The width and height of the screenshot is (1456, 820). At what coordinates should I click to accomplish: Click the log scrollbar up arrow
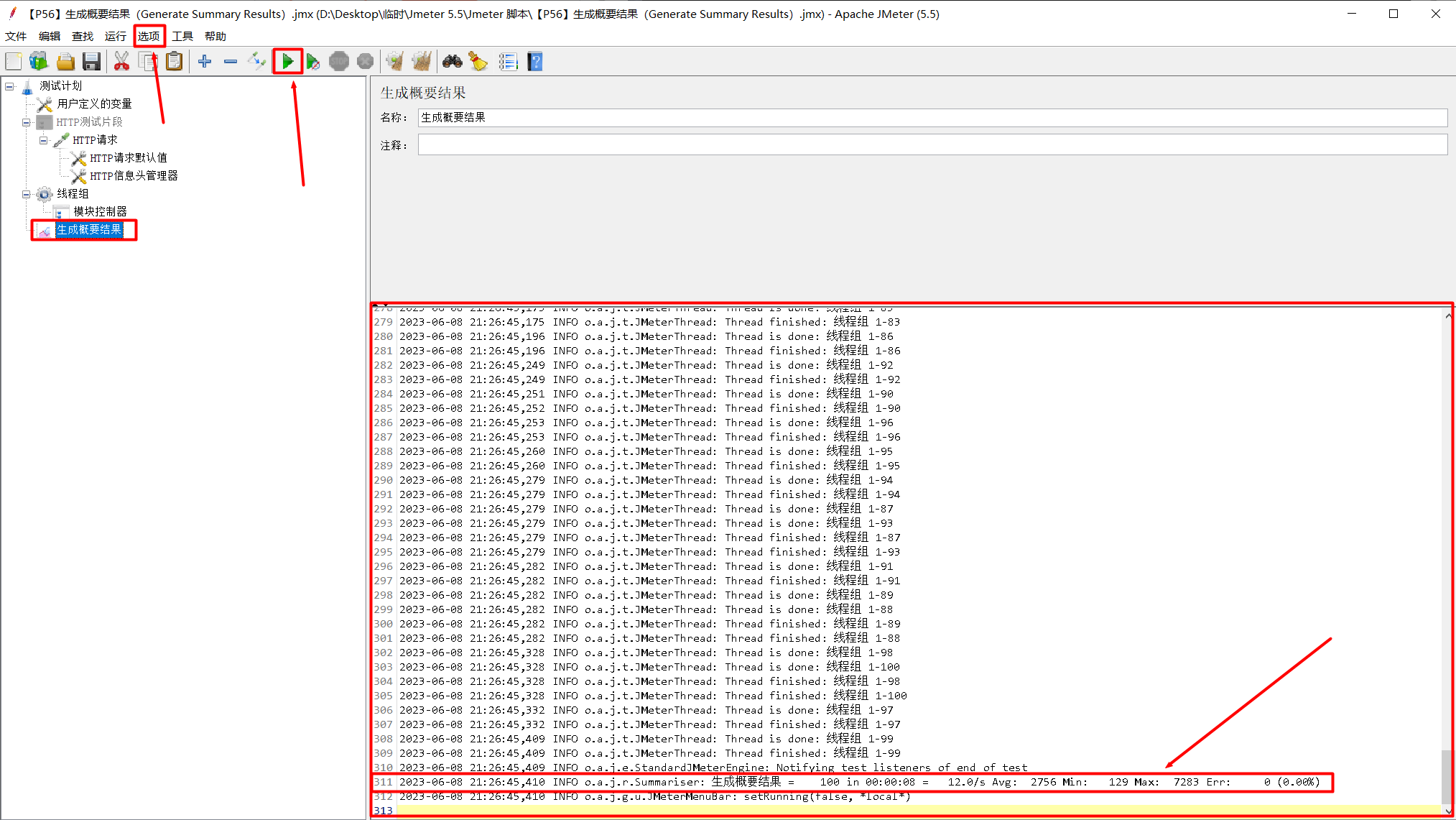coord(1447,315)
